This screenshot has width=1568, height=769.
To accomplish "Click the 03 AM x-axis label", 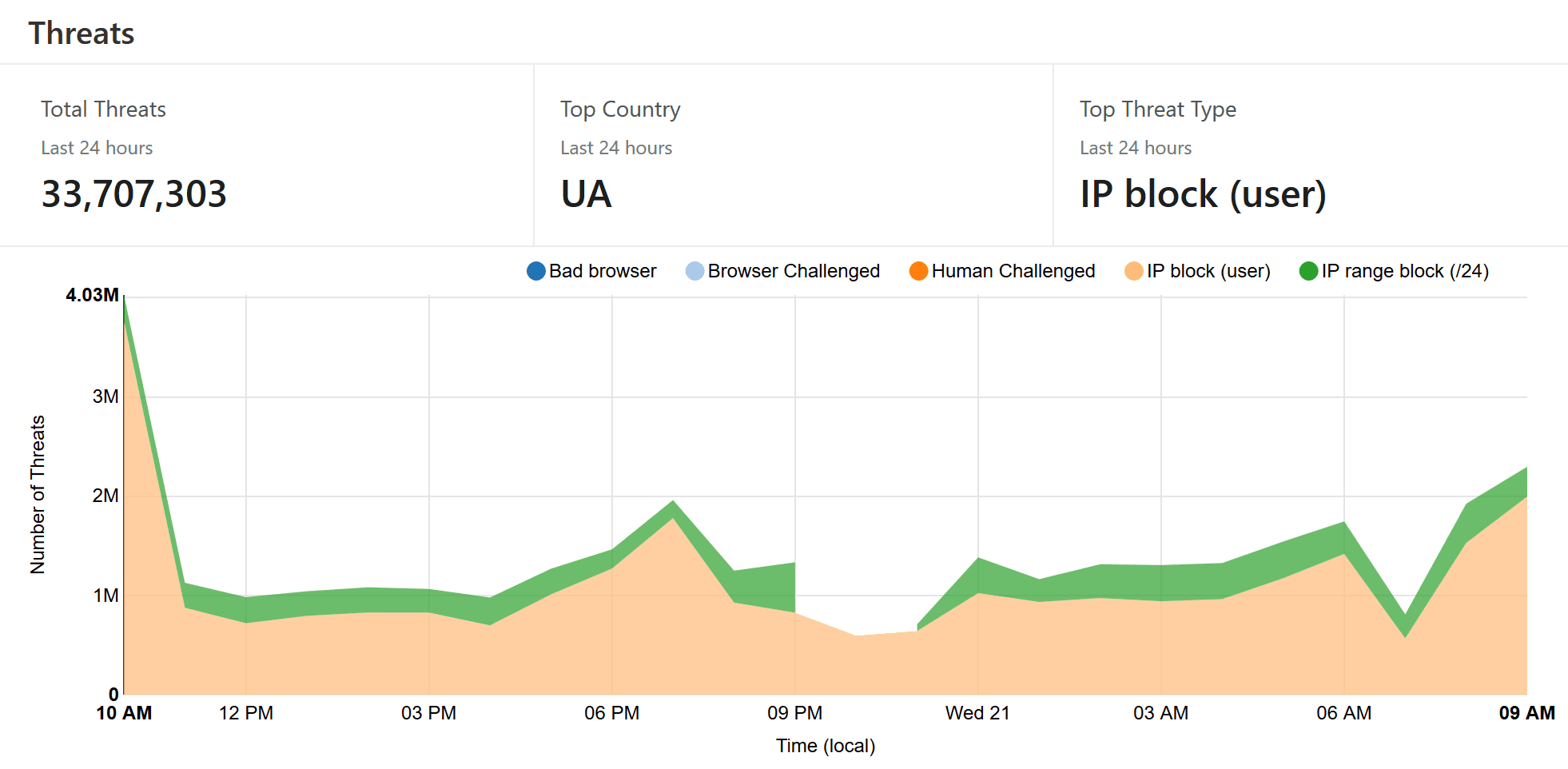I will point(1161,713).
